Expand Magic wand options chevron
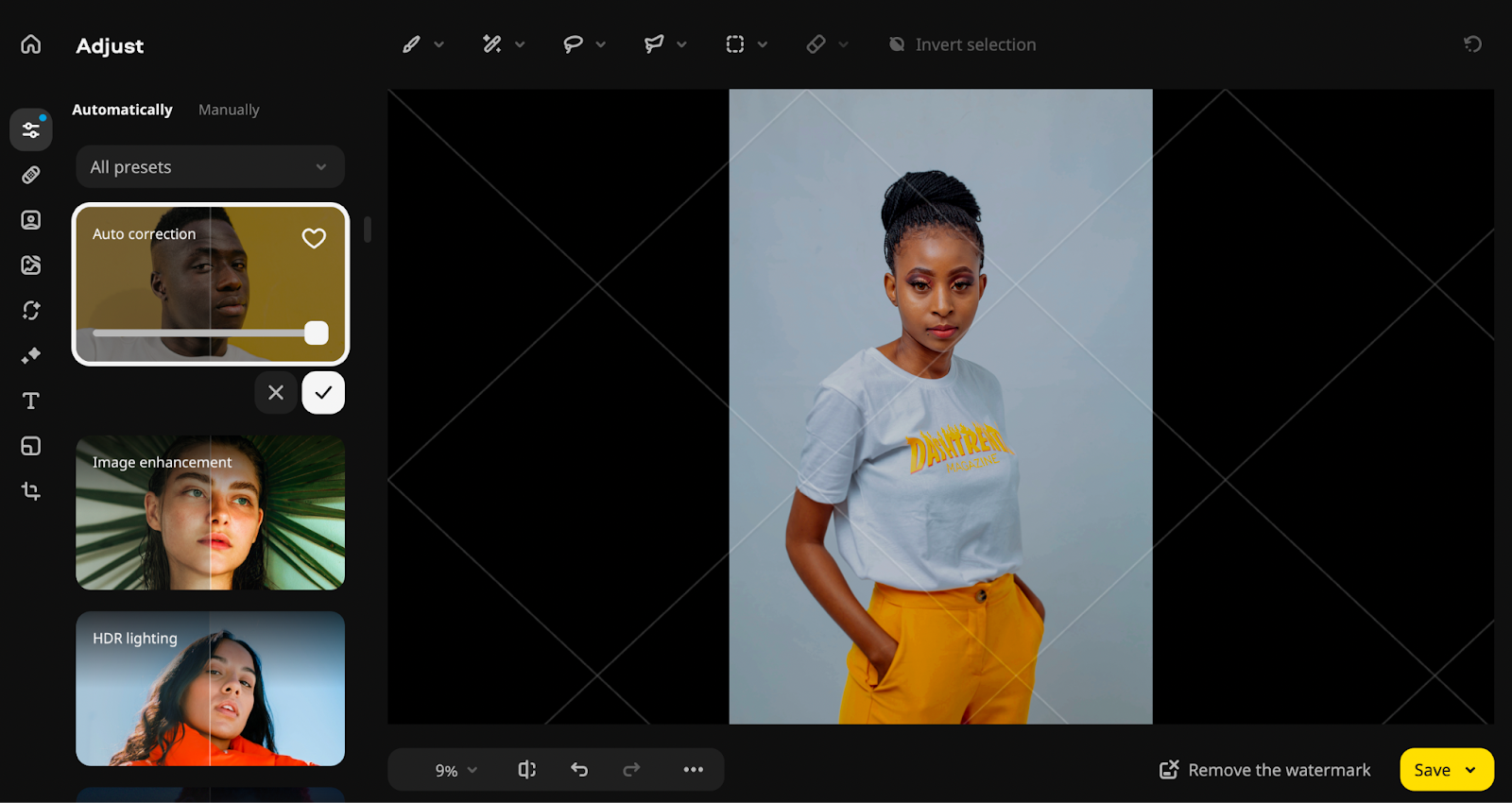The height and width of the screenshot is (803, 1512). (520, 44)
